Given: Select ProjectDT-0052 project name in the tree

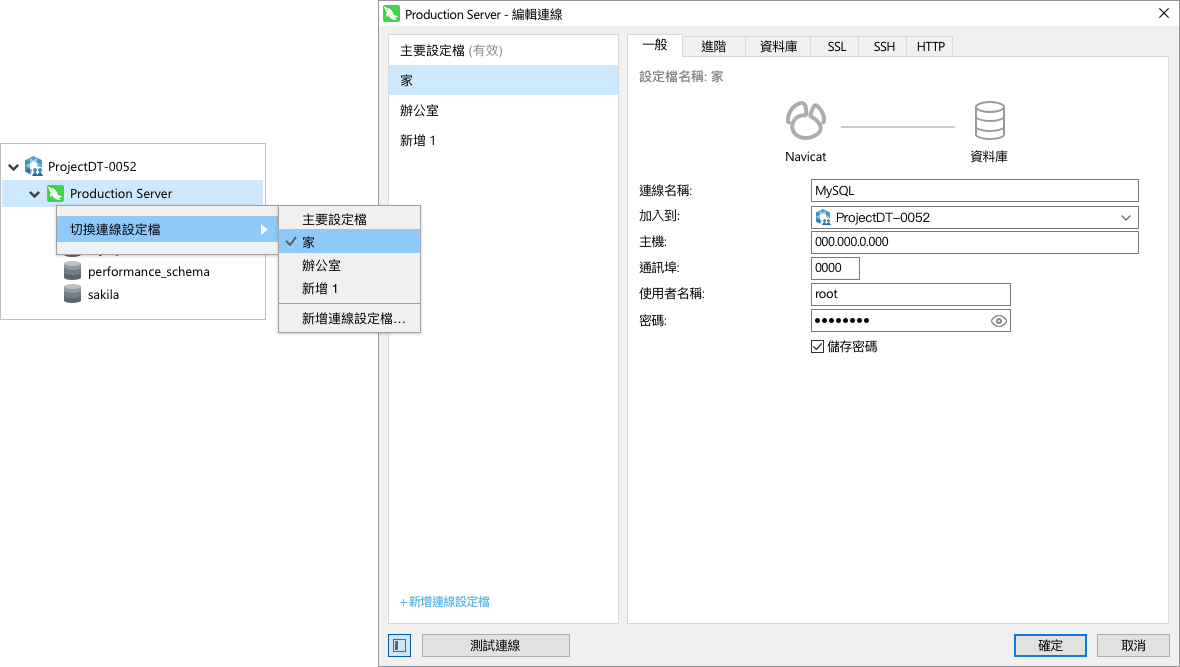Looking at the screenshot, I should click(x=92, y=166).
